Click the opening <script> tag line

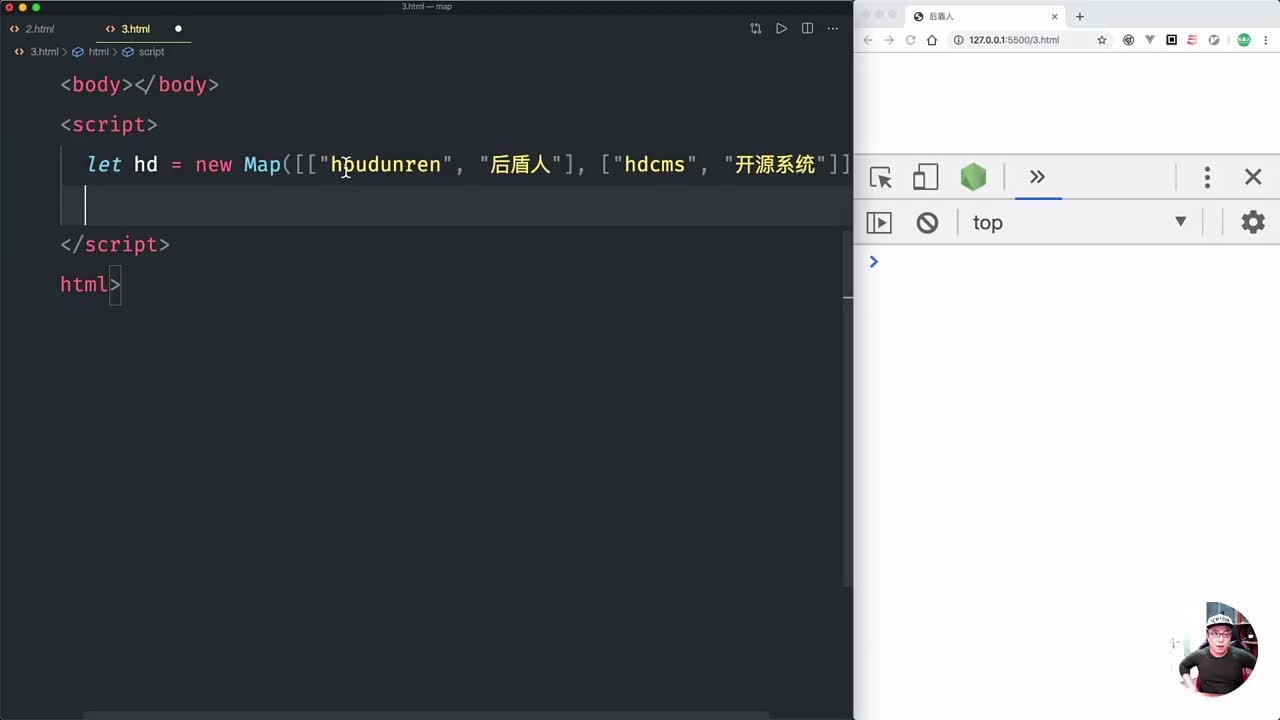coord(109,124)
